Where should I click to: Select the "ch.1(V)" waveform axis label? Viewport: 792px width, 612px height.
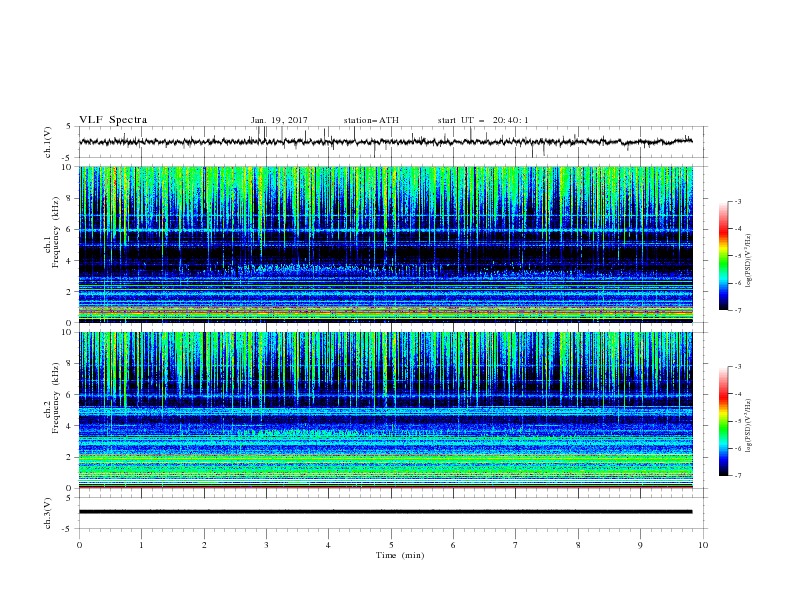click(48, 142)
